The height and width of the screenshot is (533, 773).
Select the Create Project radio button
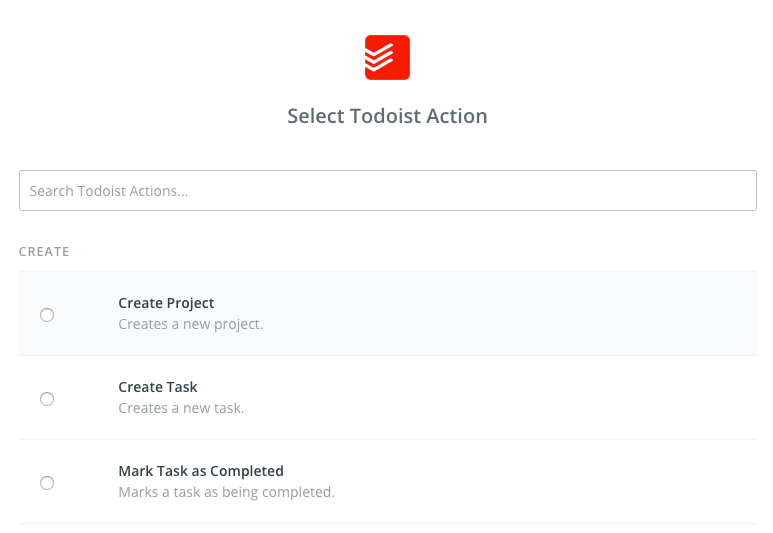[47, 315]
